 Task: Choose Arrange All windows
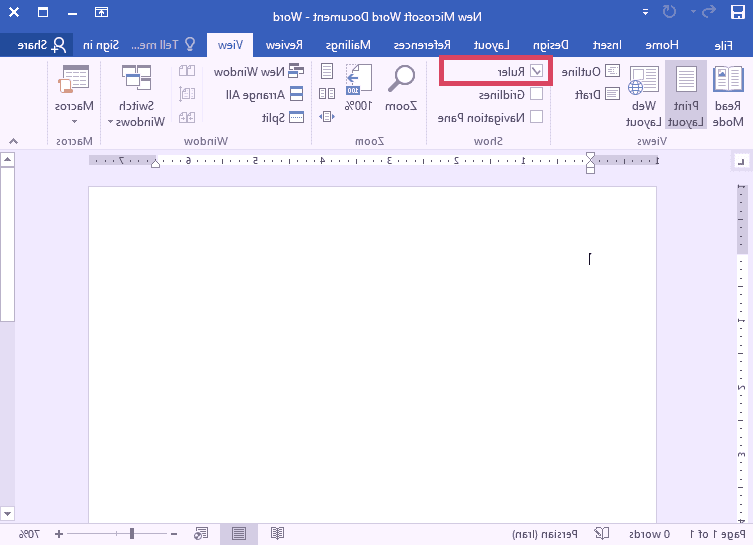pyautogui.click(x=295, y=94)
